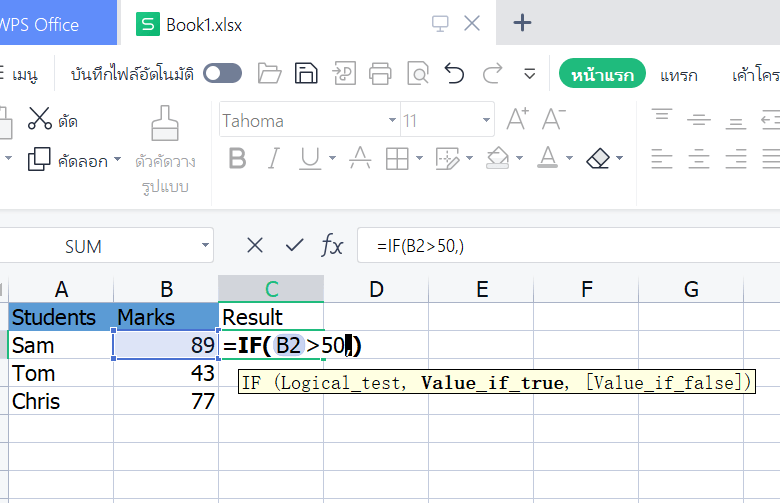780x503 pixels.
Task: Click the Print icon
Action: click(380, 74)
